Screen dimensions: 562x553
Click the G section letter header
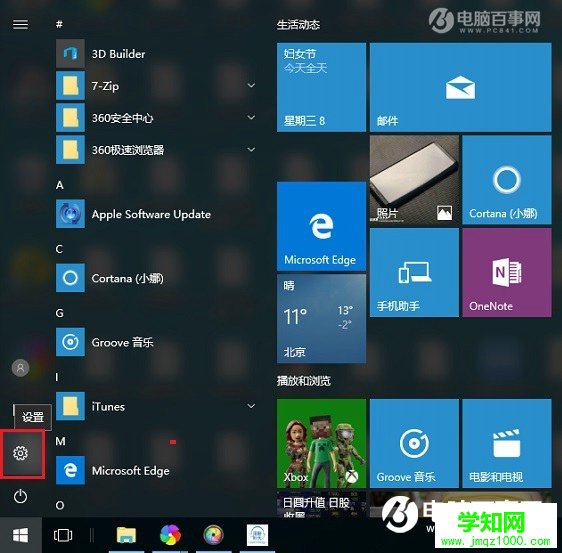click(59, 313)
